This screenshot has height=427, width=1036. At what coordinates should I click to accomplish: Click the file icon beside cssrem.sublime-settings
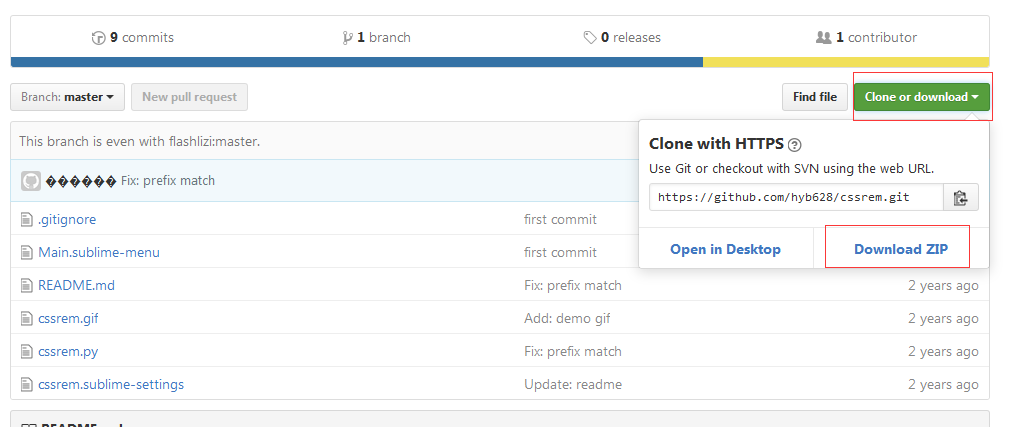pos(26,385)
